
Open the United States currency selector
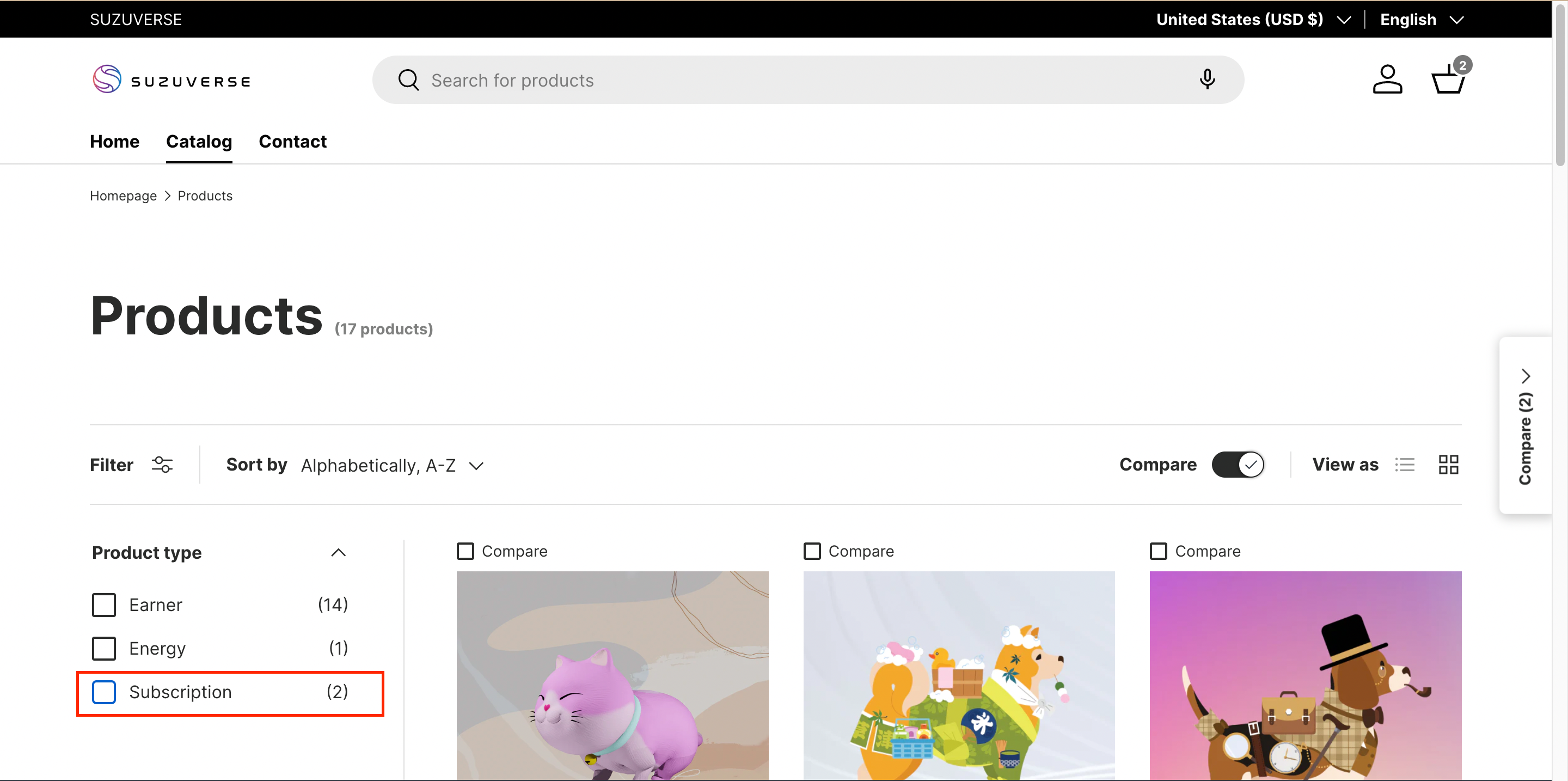point(1253,20)
